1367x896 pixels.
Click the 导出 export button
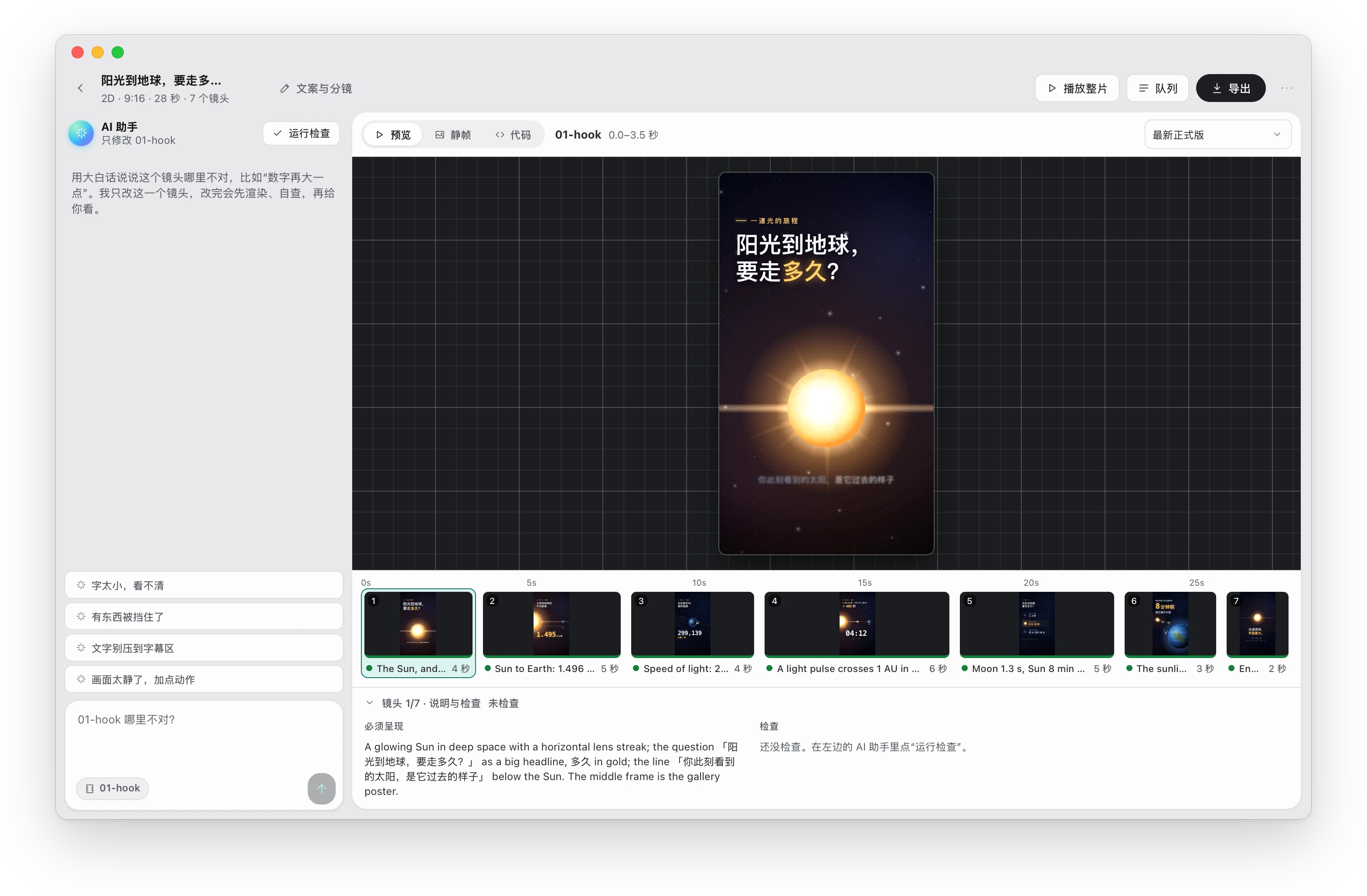(1230, 88)
